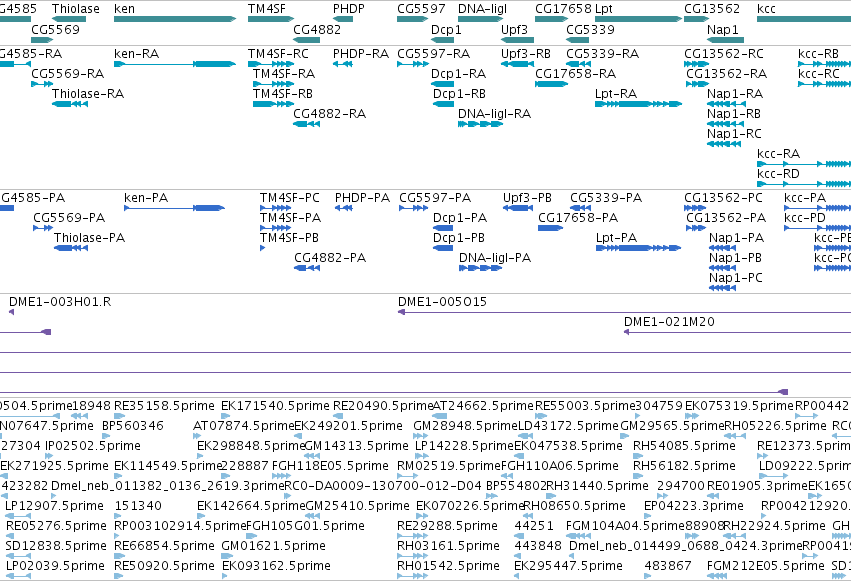Select the Thiolase-RA transcript

(70, 104)
